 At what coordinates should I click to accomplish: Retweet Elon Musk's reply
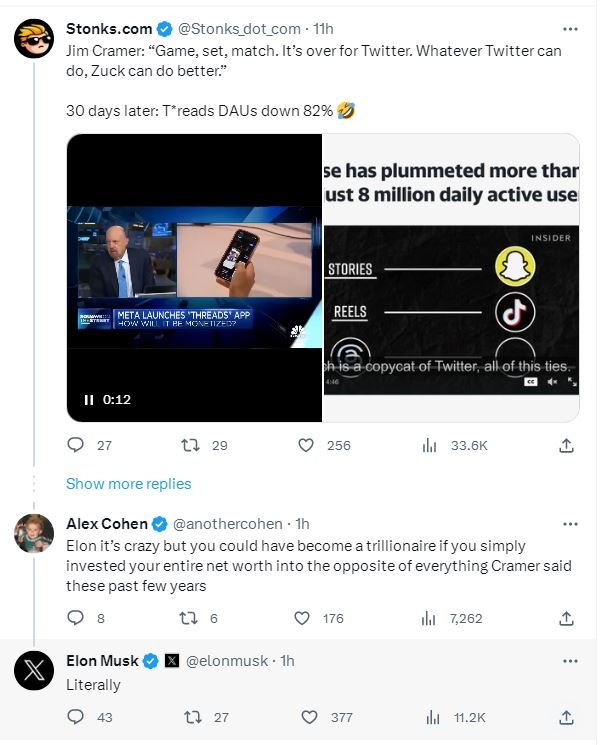coord(194,717)
